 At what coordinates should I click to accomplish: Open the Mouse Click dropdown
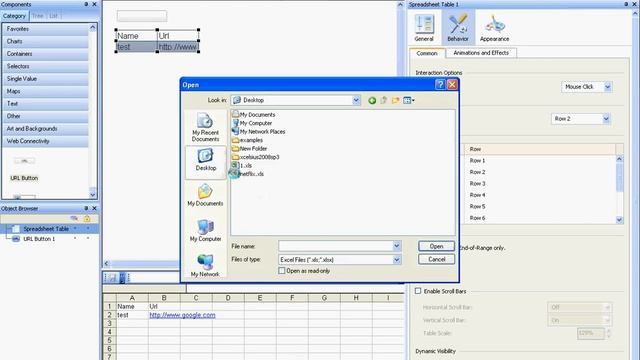point(607,87)
